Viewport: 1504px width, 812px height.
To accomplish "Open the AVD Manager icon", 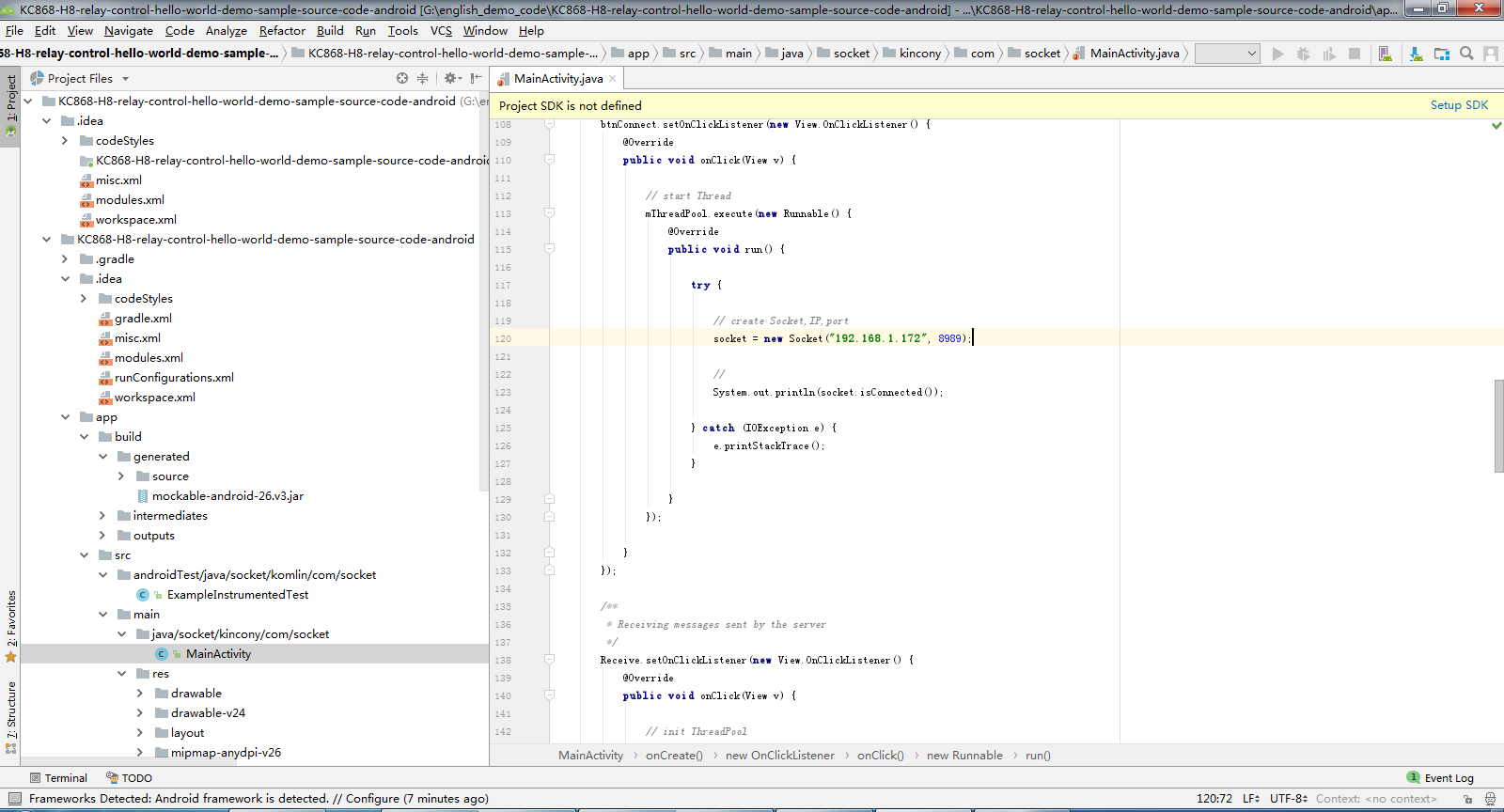I will (x=1385, y=54).
